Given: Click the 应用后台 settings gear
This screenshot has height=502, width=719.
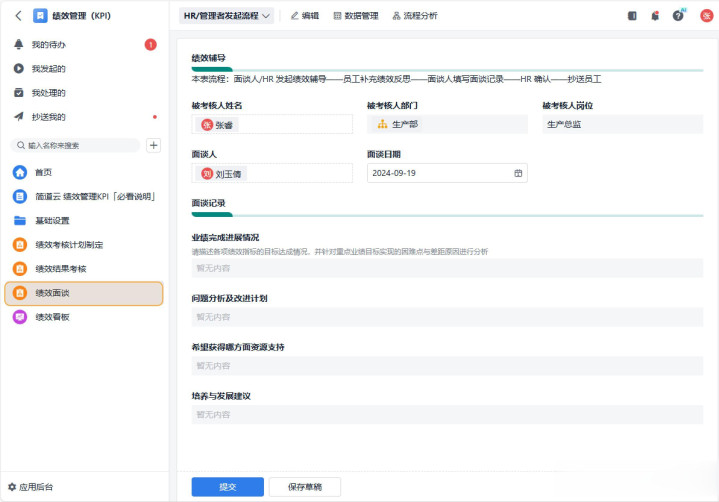Looking at the screenshot, I should pyautogui.click(x=13, y=487).
